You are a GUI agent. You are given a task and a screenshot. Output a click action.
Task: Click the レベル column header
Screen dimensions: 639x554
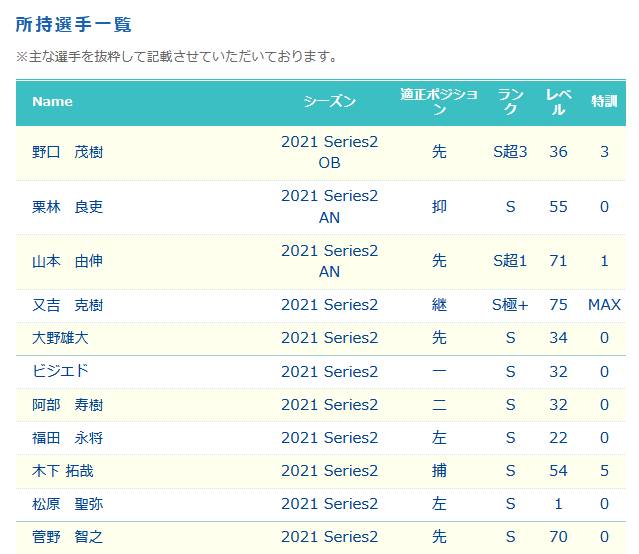tap(558, 102)
